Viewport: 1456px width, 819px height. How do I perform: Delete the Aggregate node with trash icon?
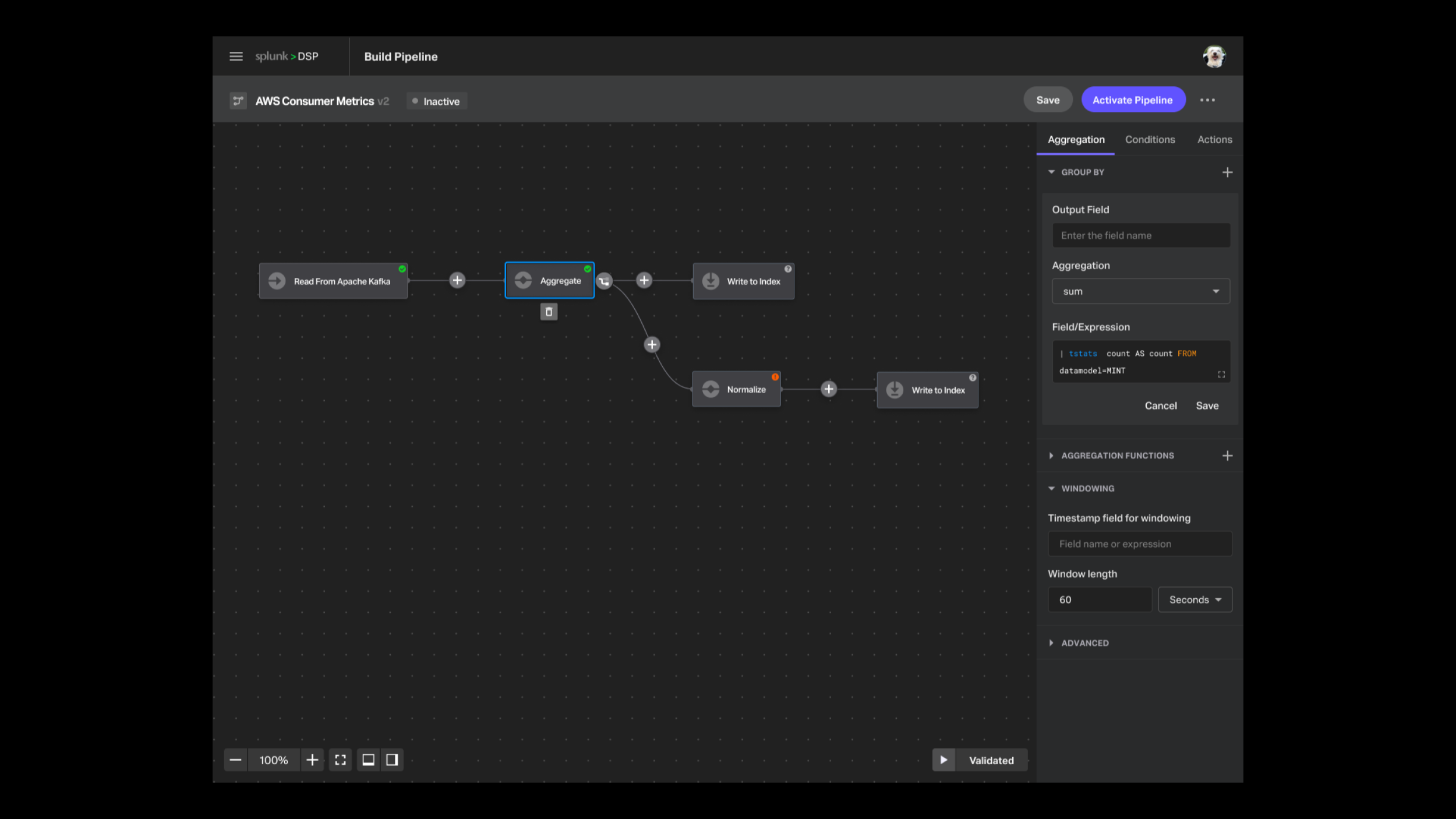point(549,312)
